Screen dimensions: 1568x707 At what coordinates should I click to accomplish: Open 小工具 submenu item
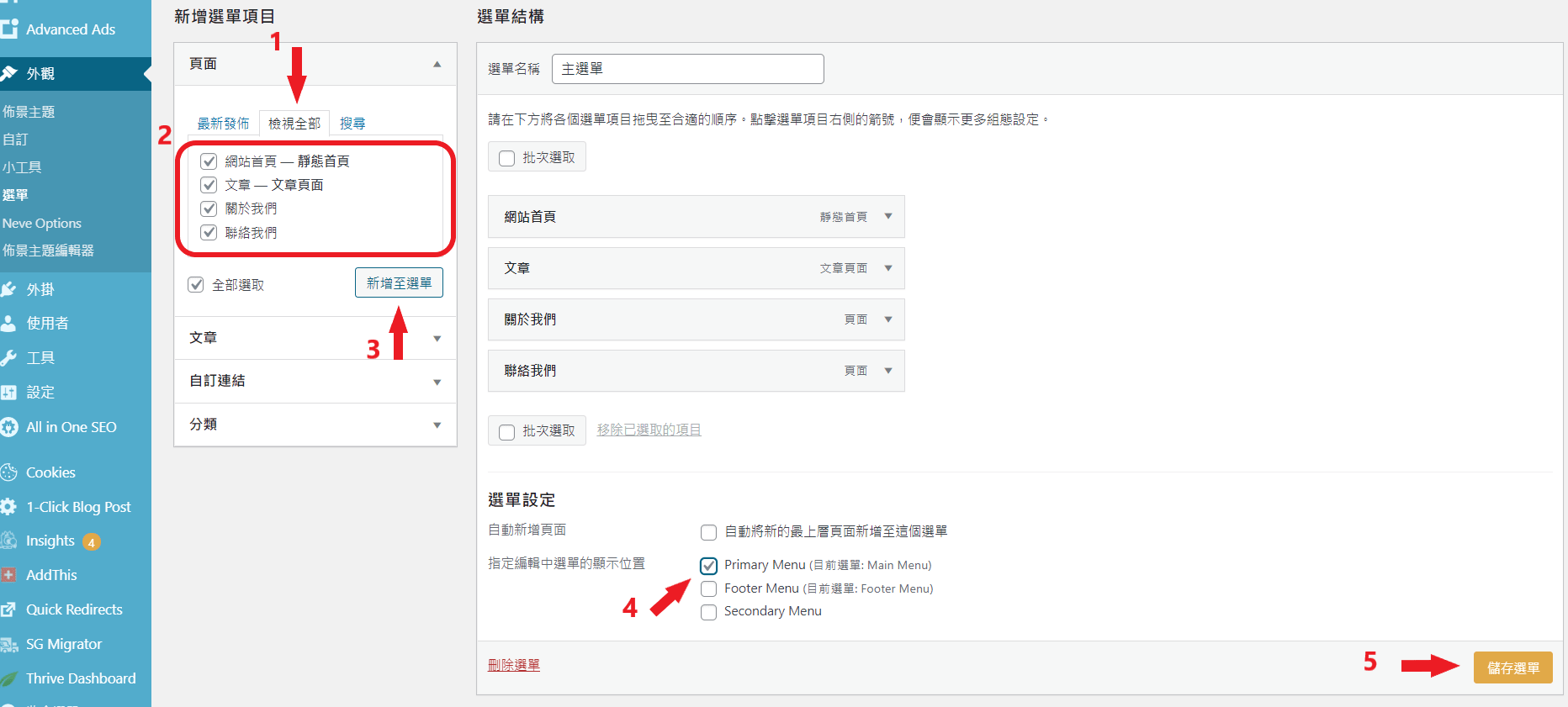pyautogui.click(x=22, y=167)
